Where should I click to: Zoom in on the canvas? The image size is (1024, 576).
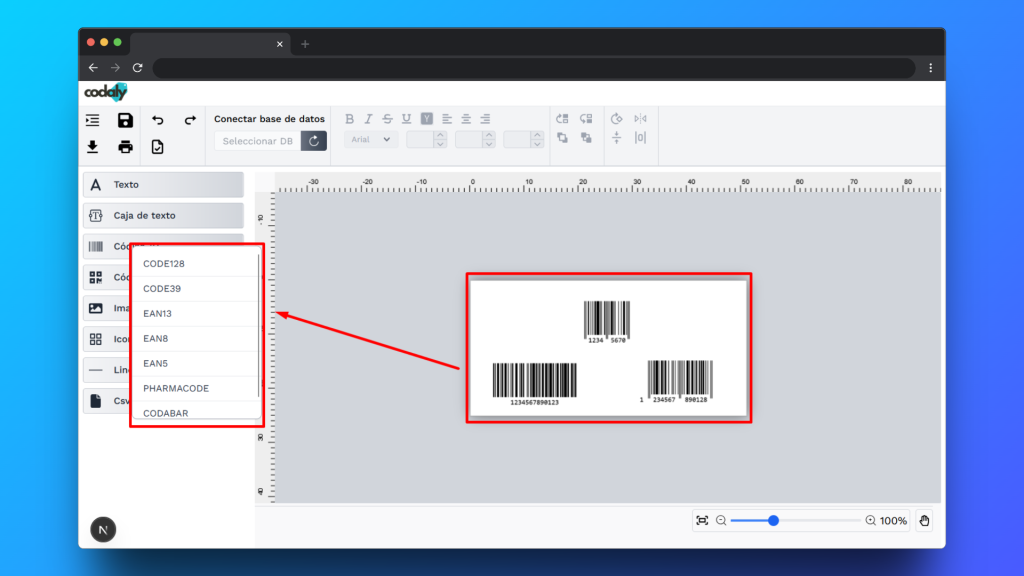pyautogui.click(x=871, y=520)
